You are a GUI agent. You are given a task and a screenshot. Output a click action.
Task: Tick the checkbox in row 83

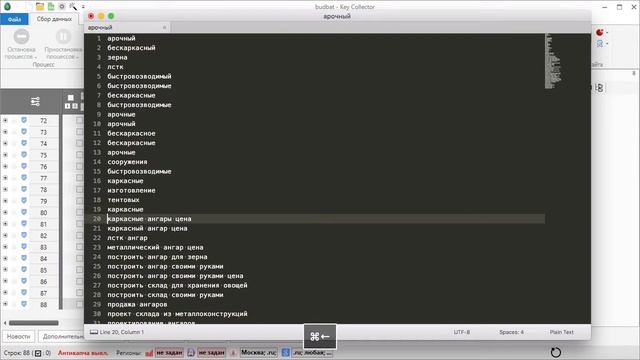click(79, 247)
